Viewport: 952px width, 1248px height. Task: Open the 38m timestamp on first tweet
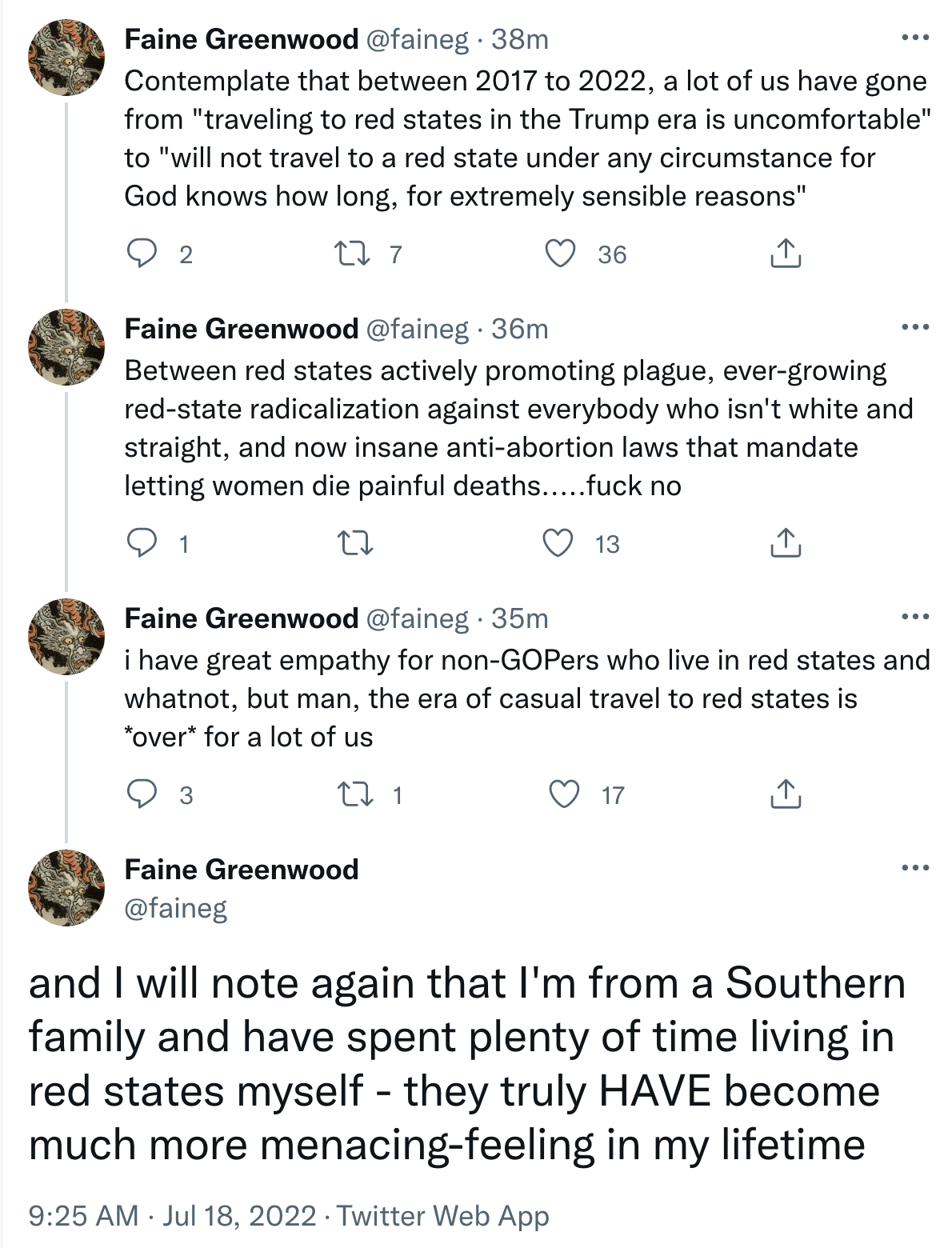(520, 39)
